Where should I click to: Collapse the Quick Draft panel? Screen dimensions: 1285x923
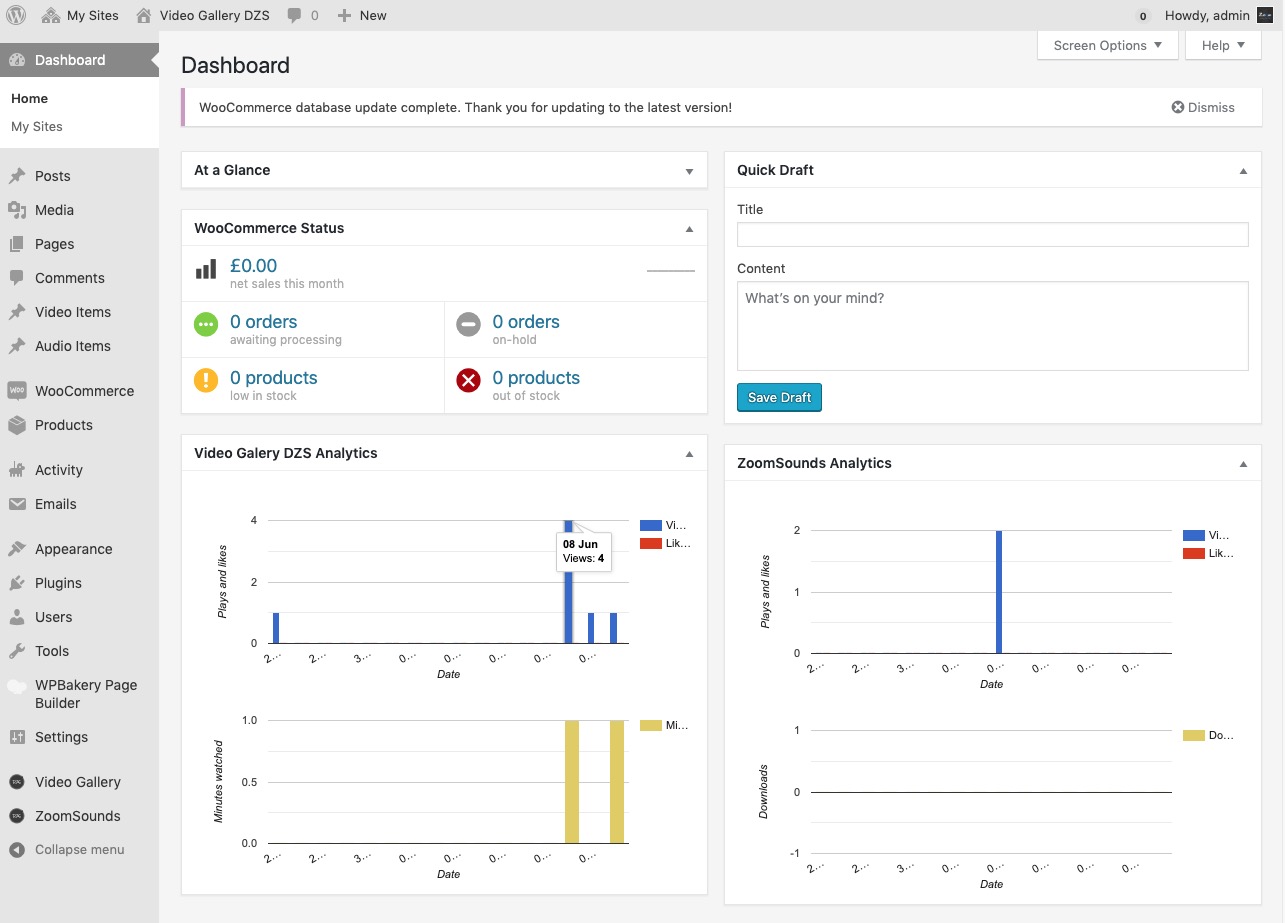pos(1243,171)
